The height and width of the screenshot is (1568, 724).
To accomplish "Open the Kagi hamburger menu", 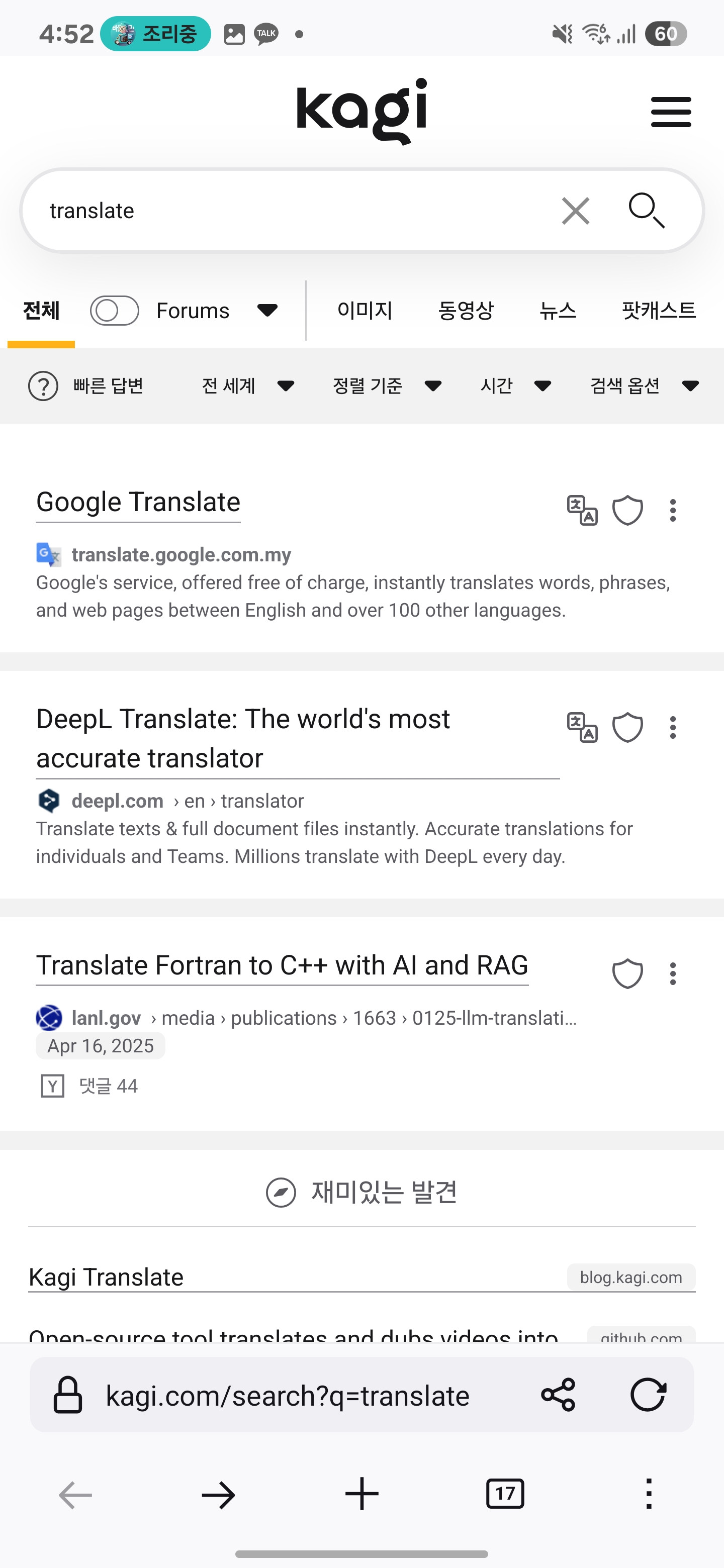I will [670, 112].
